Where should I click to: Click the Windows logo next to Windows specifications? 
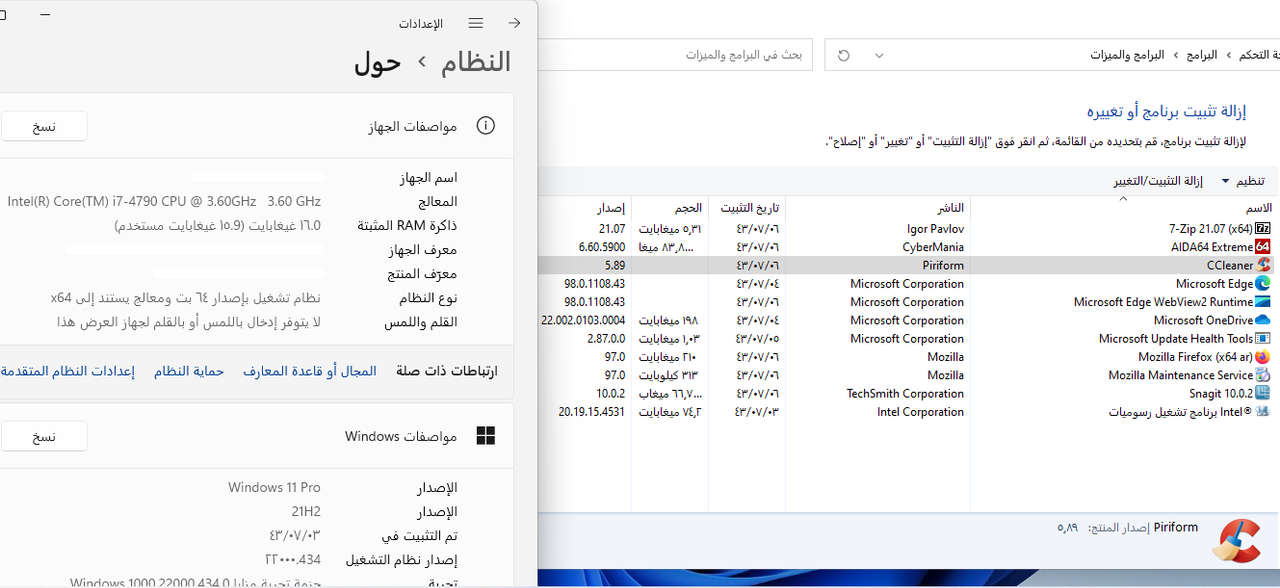pyautogui.click(x=486, y=436)
